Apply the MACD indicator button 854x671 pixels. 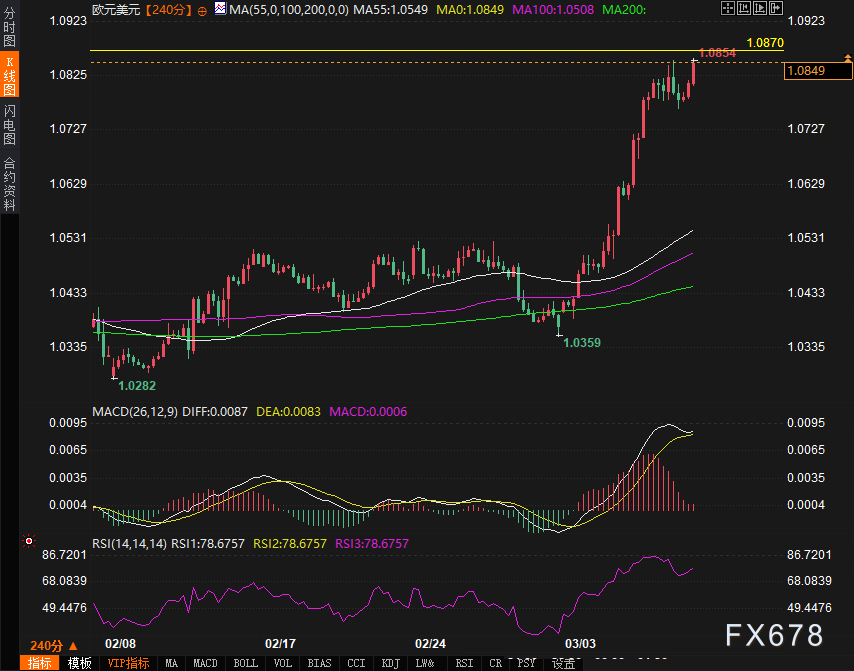click(205, 663)
